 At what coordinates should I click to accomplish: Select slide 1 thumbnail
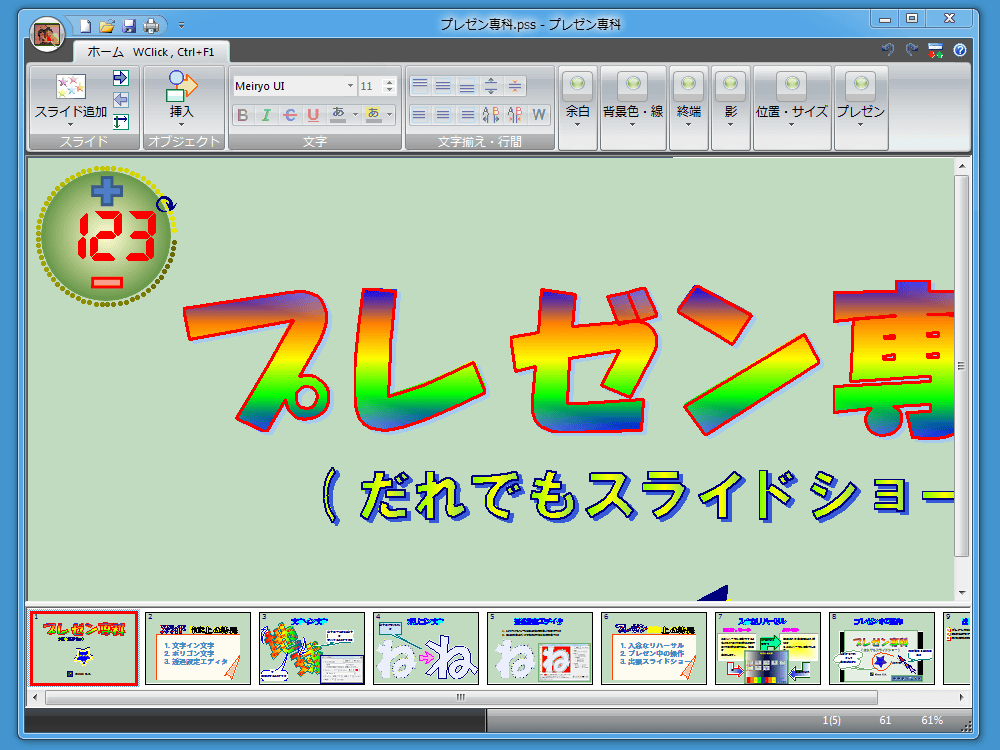pos(84,649)
